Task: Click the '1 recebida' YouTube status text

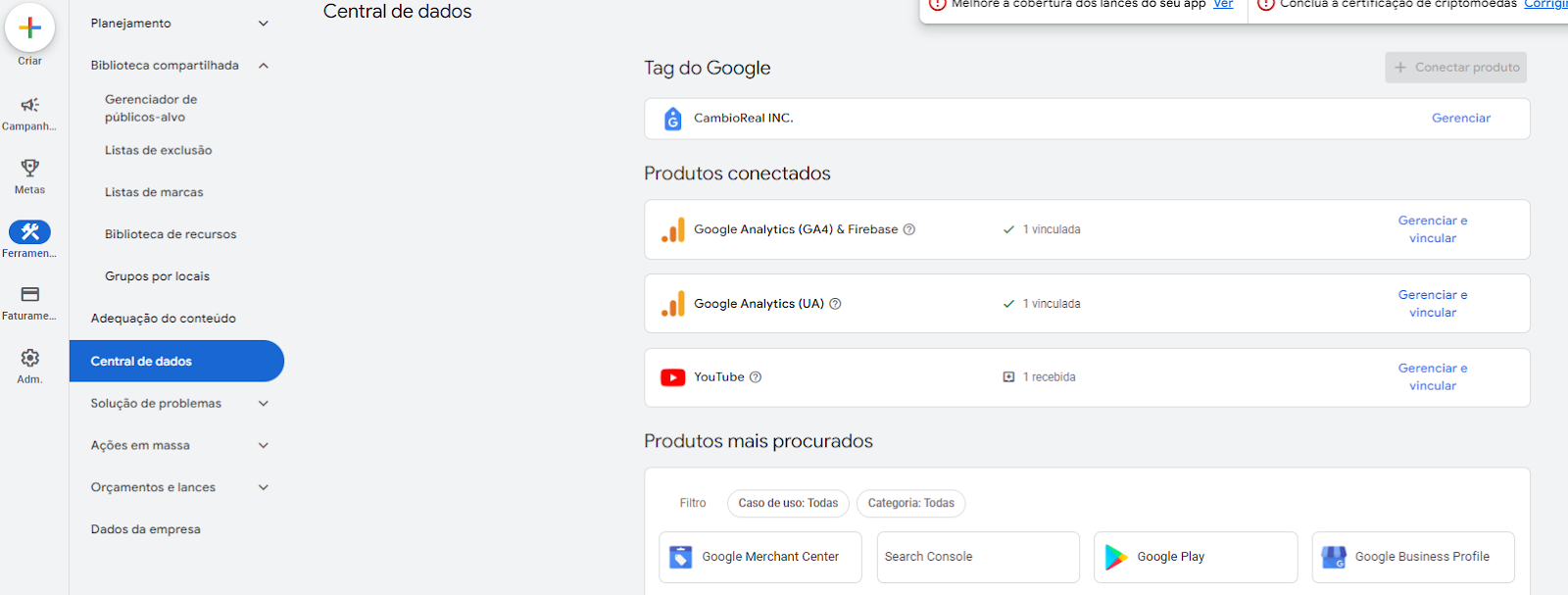Action: click(x=1049, y=377)
